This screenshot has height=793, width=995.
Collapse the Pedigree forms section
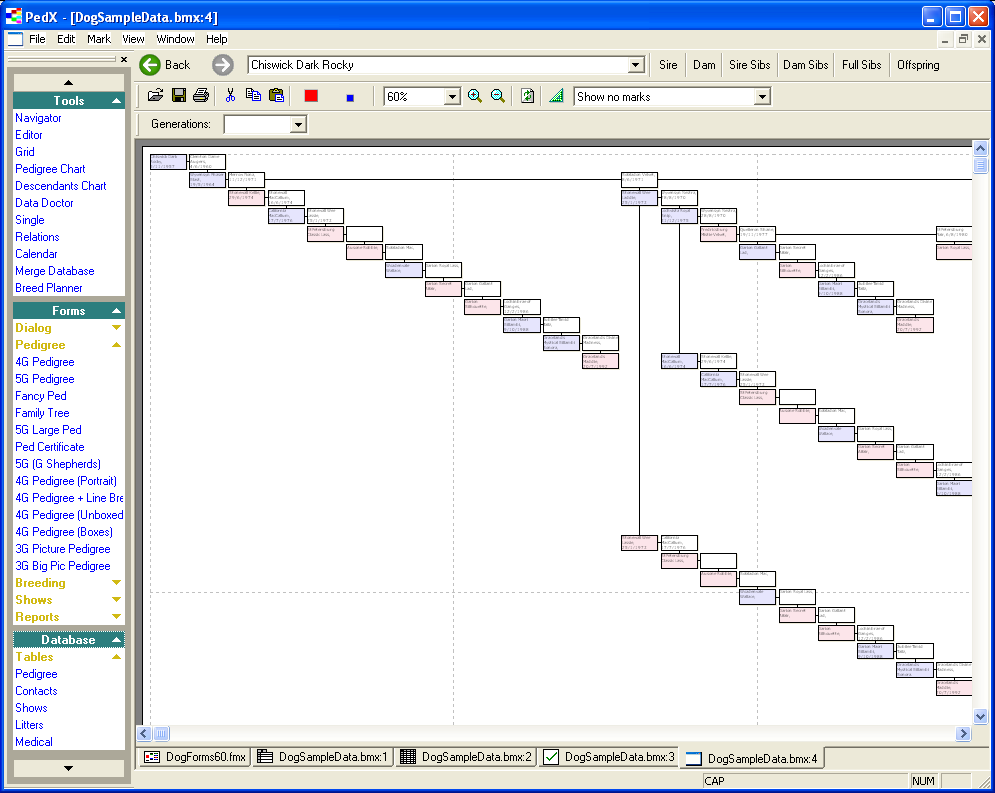pos(117,345)
